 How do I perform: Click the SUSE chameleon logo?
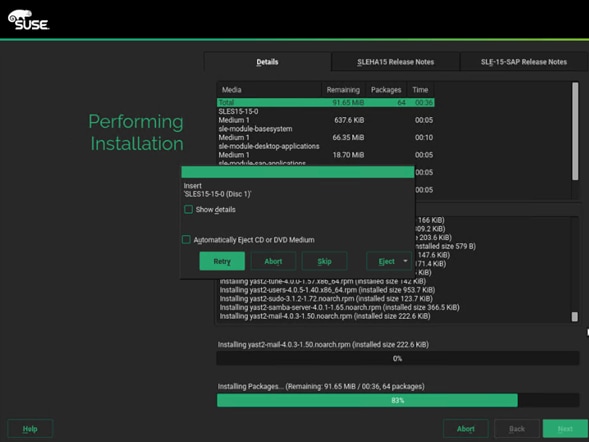point(29,20)
